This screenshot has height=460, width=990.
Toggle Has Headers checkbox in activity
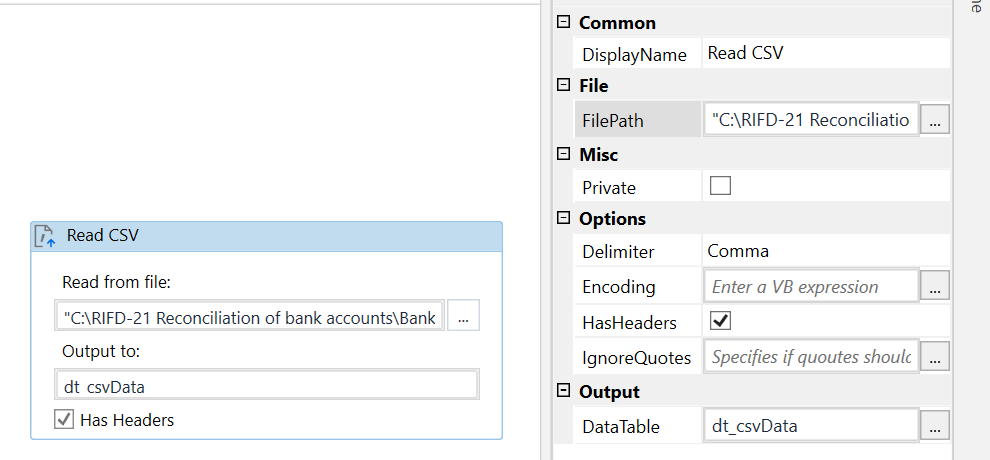click(65, 420)
